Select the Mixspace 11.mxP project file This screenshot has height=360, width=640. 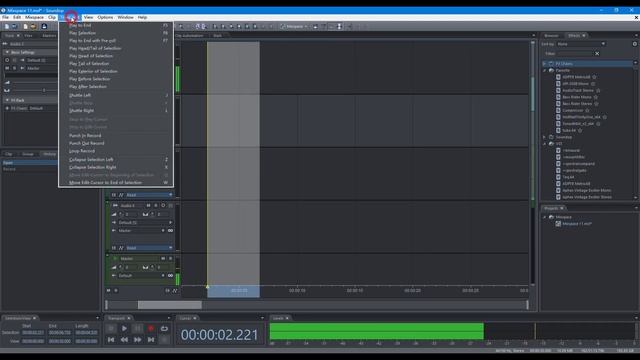click(577, 224)
